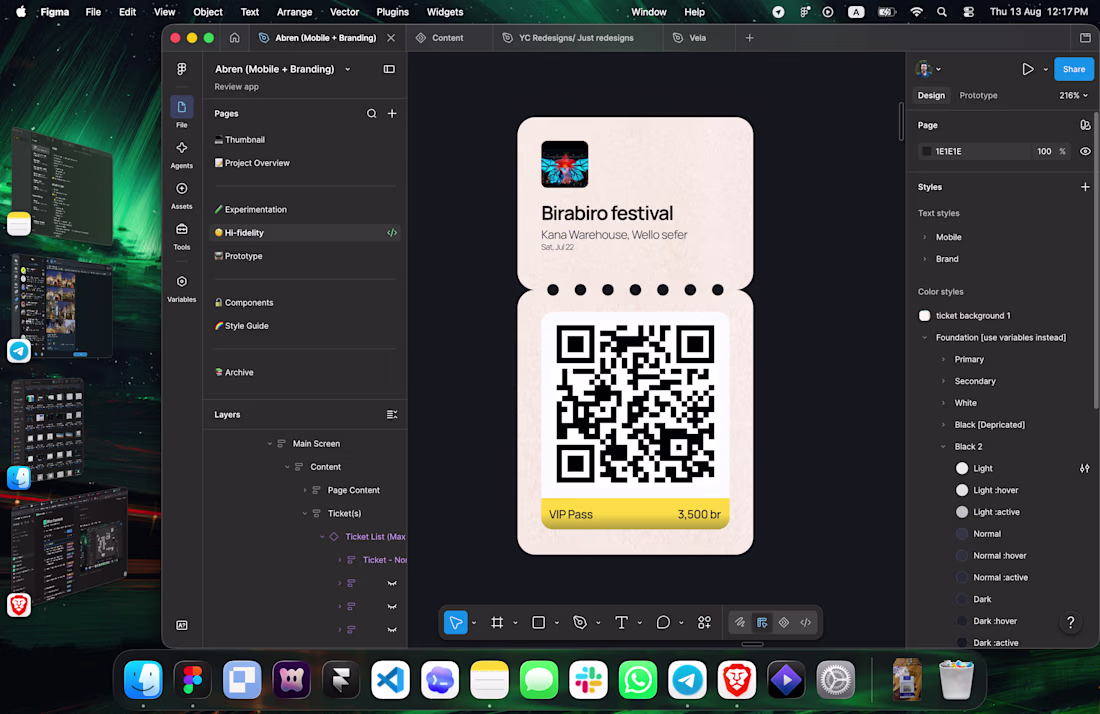Open Move tool options dropdown arrow
This screenshot has width=1100, height=714.
(474, 623)
